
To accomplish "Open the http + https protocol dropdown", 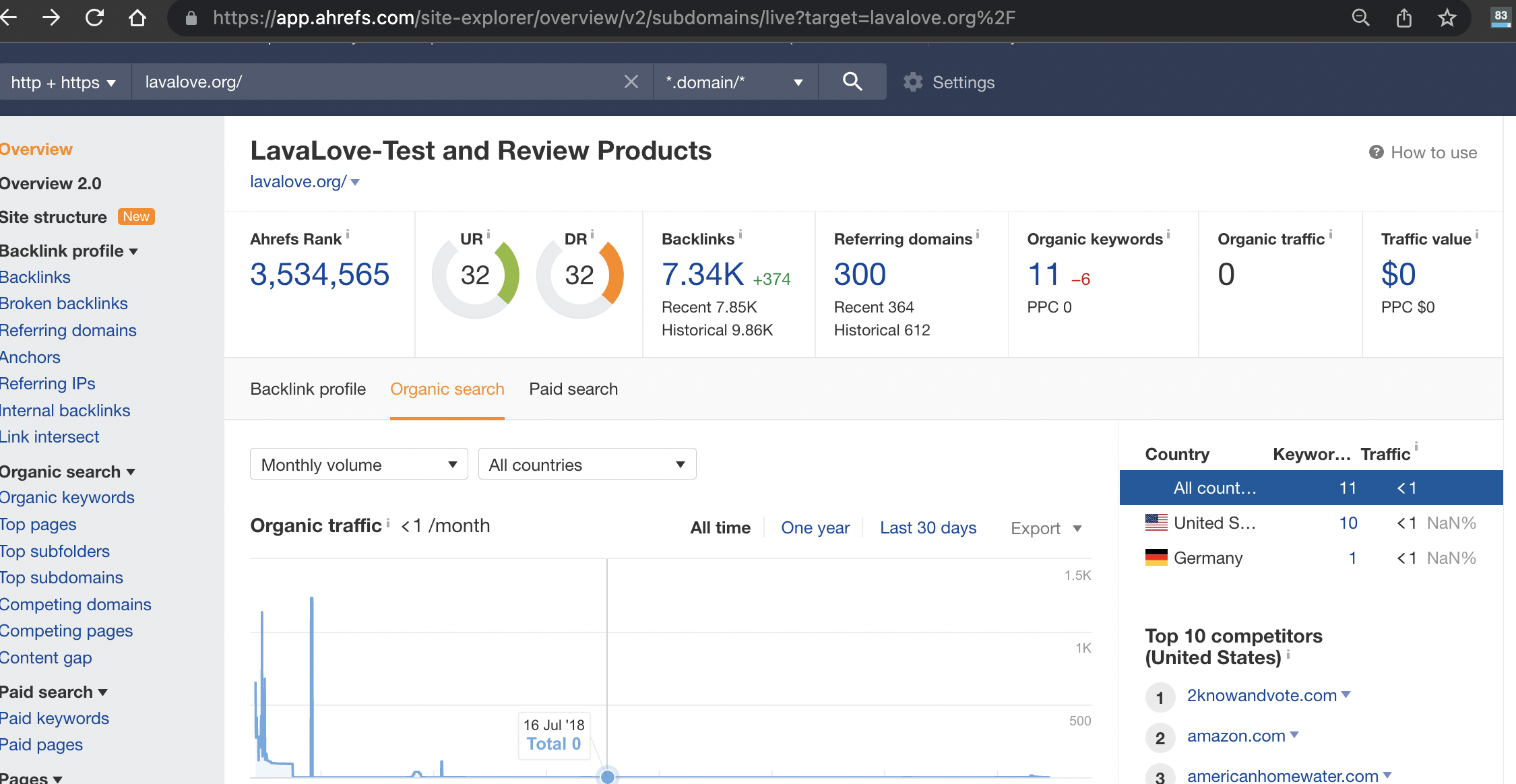I will tap(64, 82).
